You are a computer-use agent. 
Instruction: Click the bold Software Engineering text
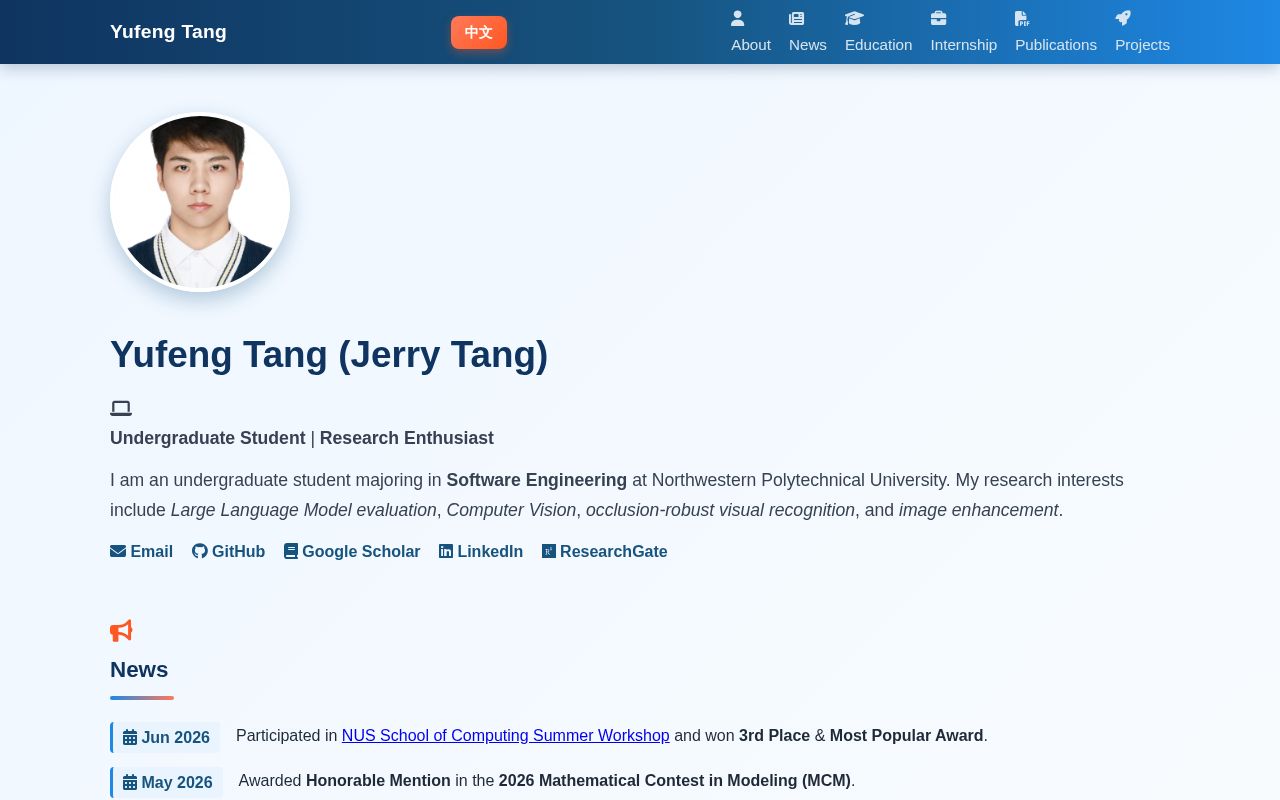(x=537, y=480)
